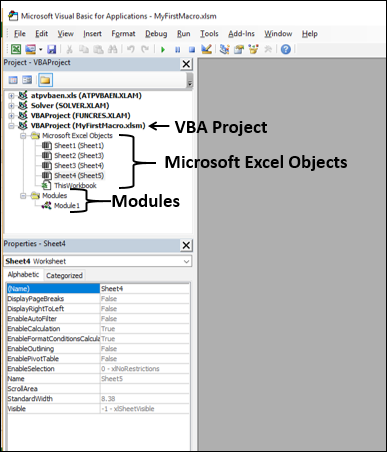Toggle Design Mode icon

click(206, 49)
